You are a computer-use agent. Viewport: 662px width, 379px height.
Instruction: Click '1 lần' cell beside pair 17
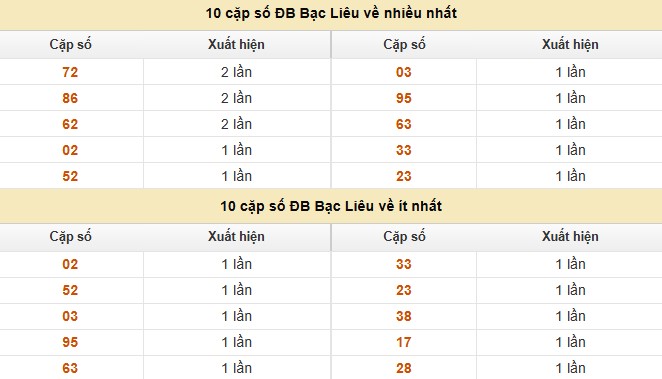(570, 342)
